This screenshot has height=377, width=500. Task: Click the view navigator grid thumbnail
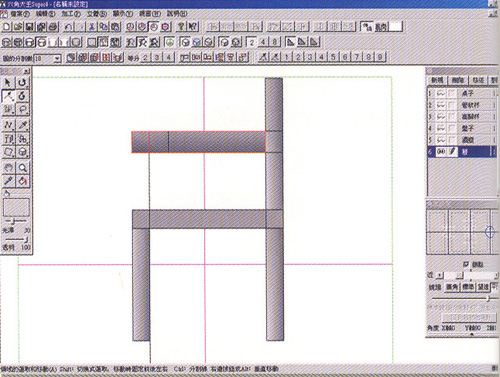[463, 231]
